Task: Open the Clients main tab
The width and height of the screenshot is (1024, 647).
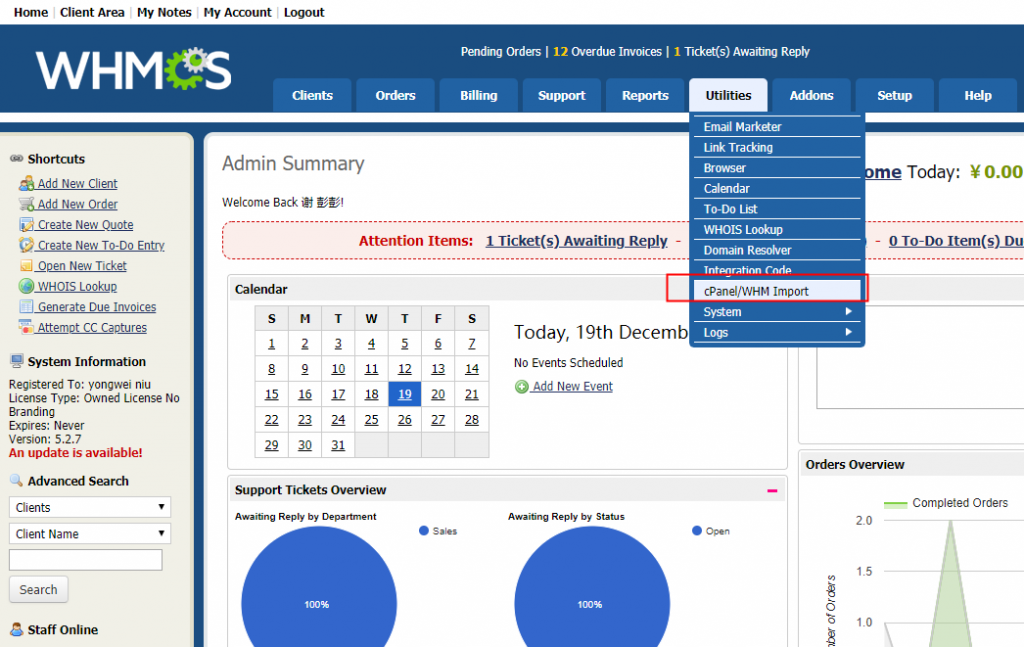Action: click(312, 95)
